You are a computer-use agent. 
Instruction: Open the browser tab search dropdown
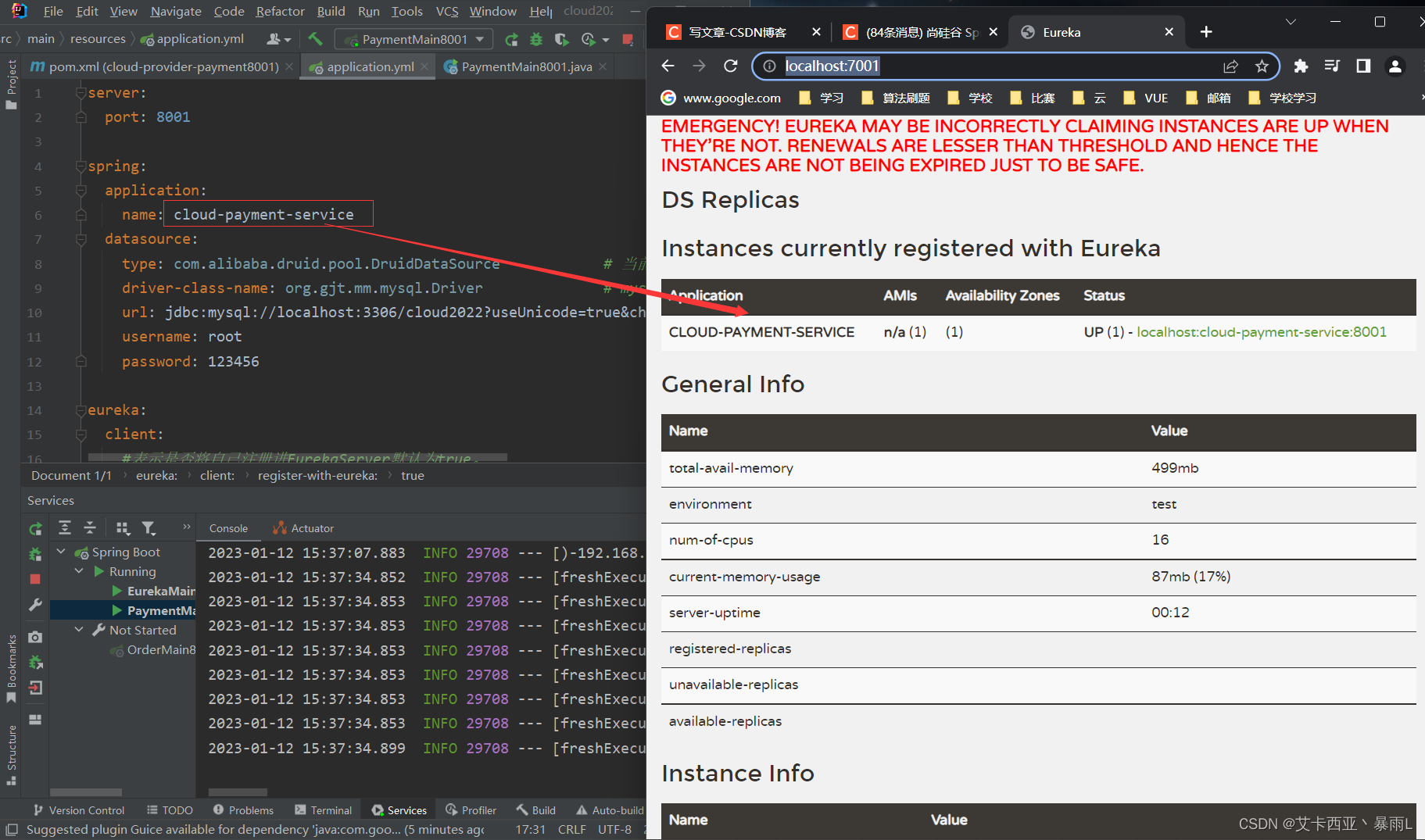pos(1291,22)
